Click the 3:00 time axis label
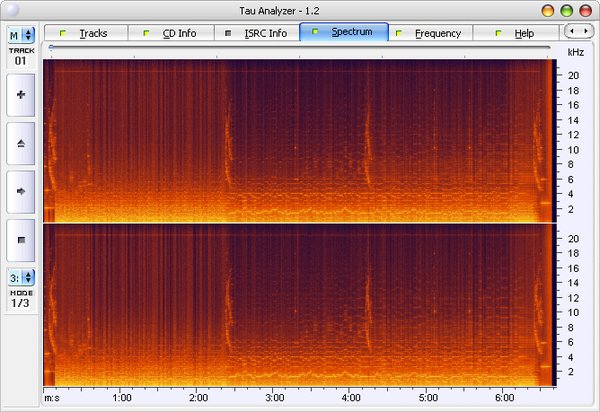Viewport: 600px width, 412px height. click(x=274, y=398)
